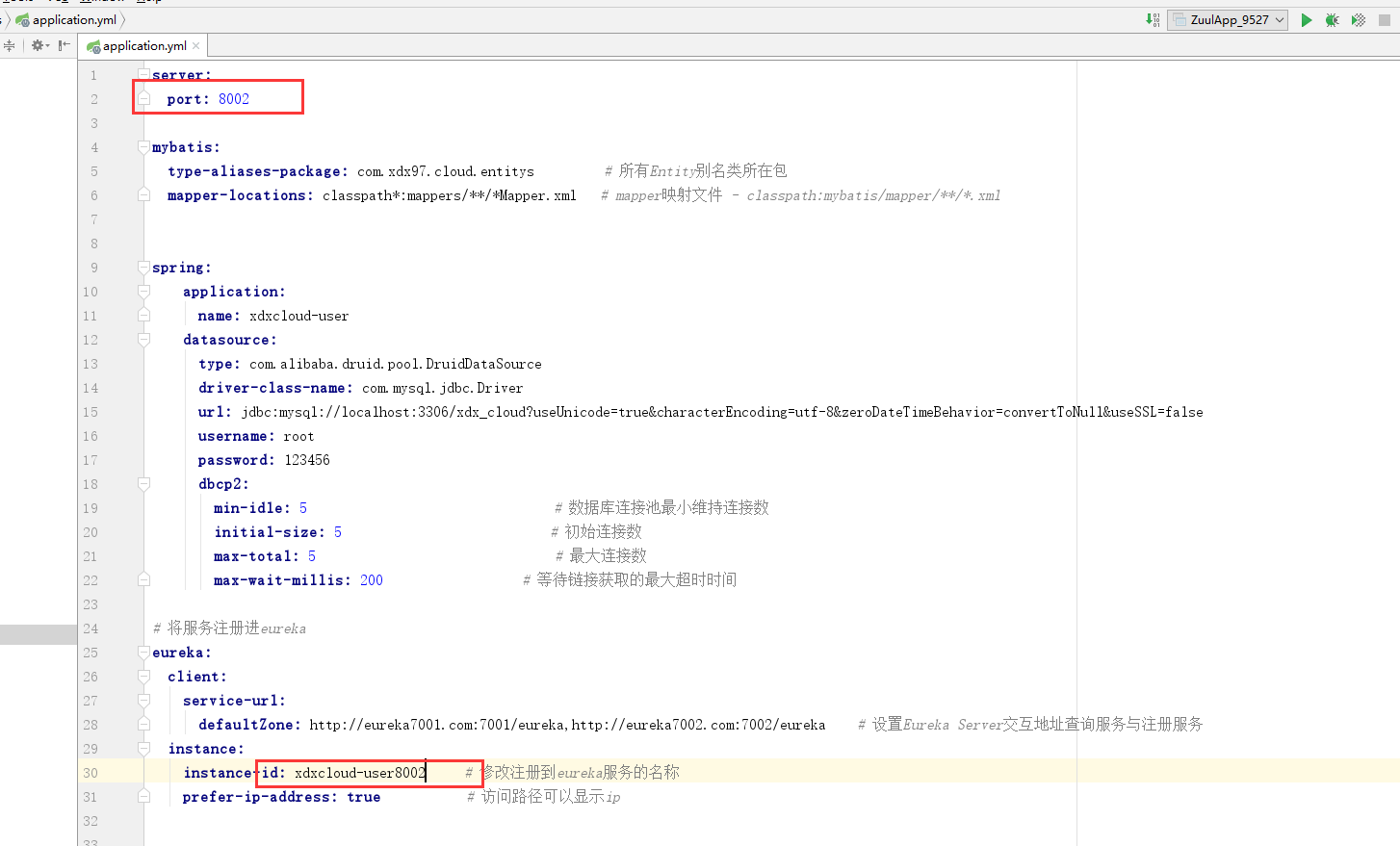Close the application.yml editor tab
The width and height of the screenshot is (1400, 846).
pyautogui.click(x=196, y=45)
